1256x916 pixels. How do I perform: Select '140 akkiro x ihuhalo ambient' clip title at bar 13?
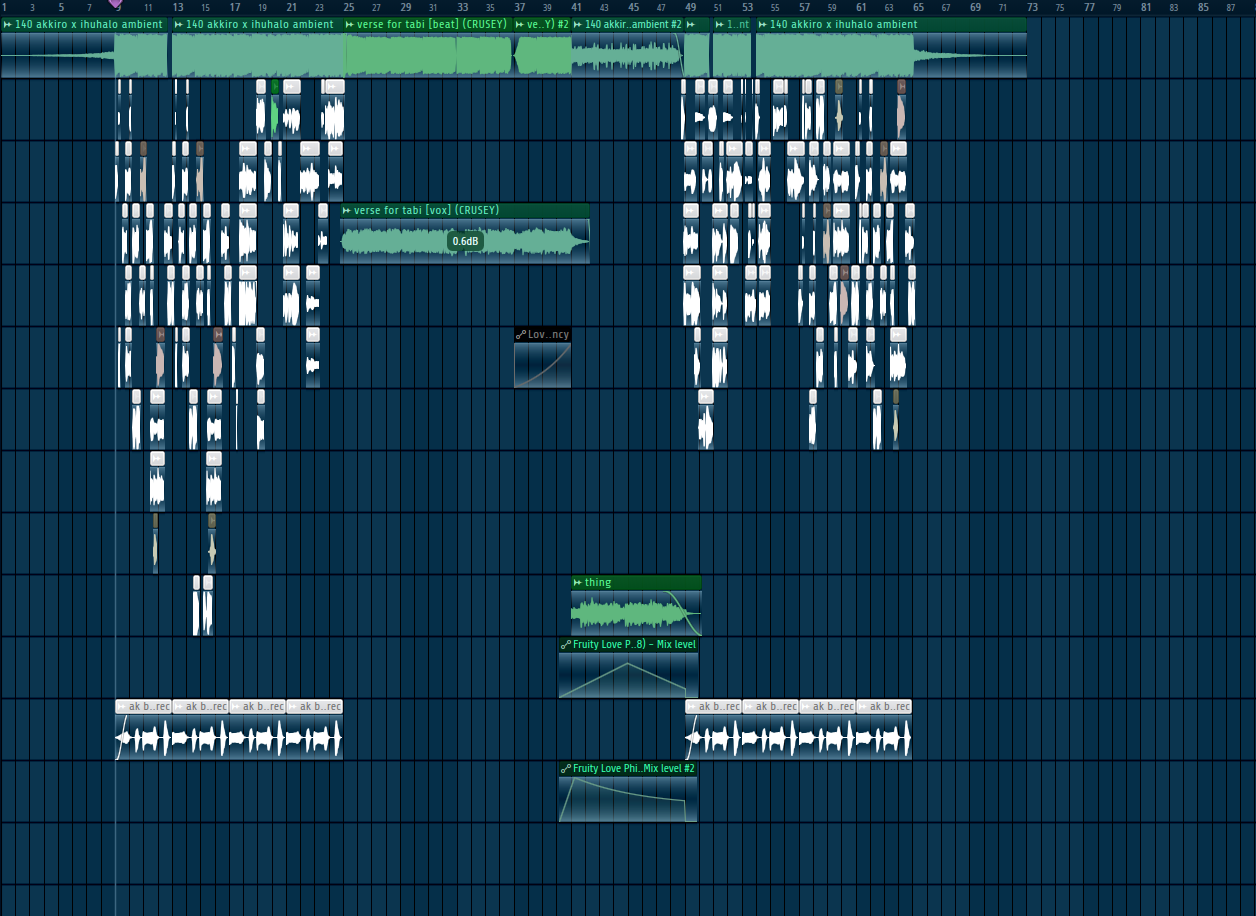click(x=260, y=24)
